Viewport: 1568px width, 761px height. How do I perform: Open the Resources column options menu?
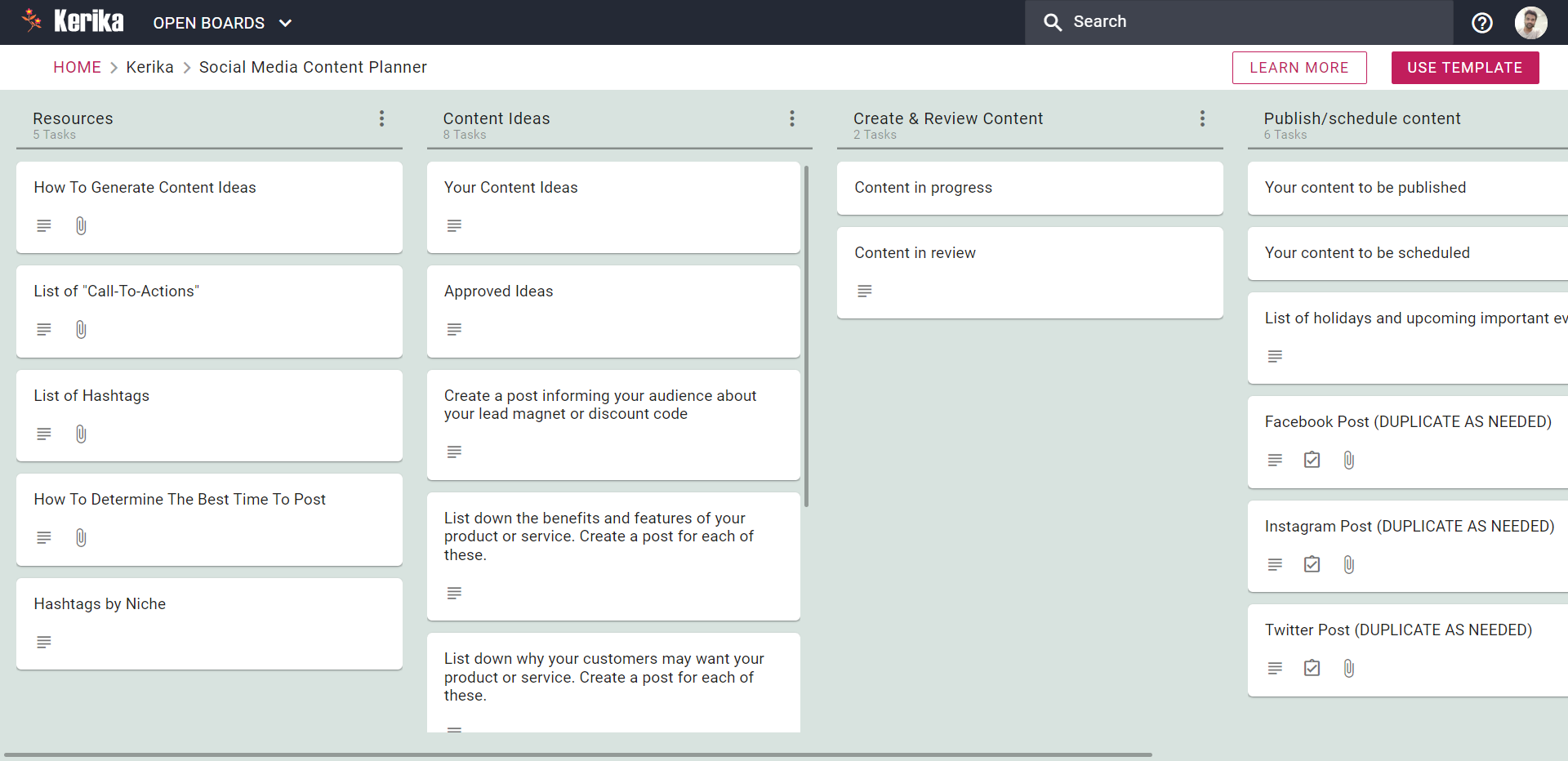point(381,118)
